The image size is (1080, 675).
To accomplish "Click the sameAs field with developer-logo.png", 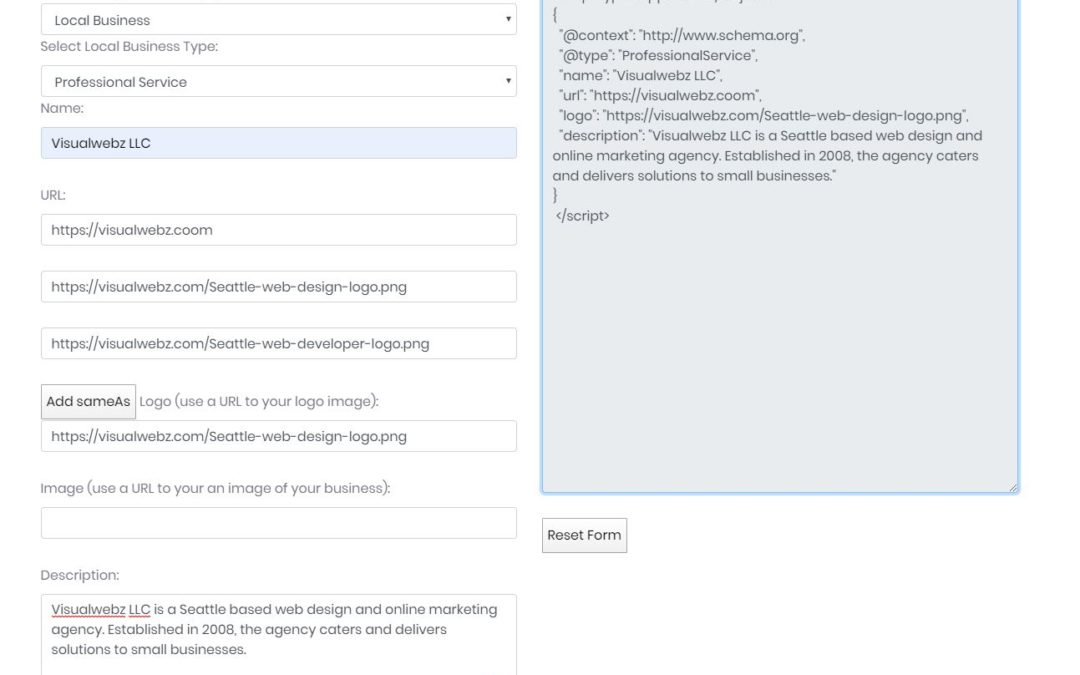I will pos(278,343).
